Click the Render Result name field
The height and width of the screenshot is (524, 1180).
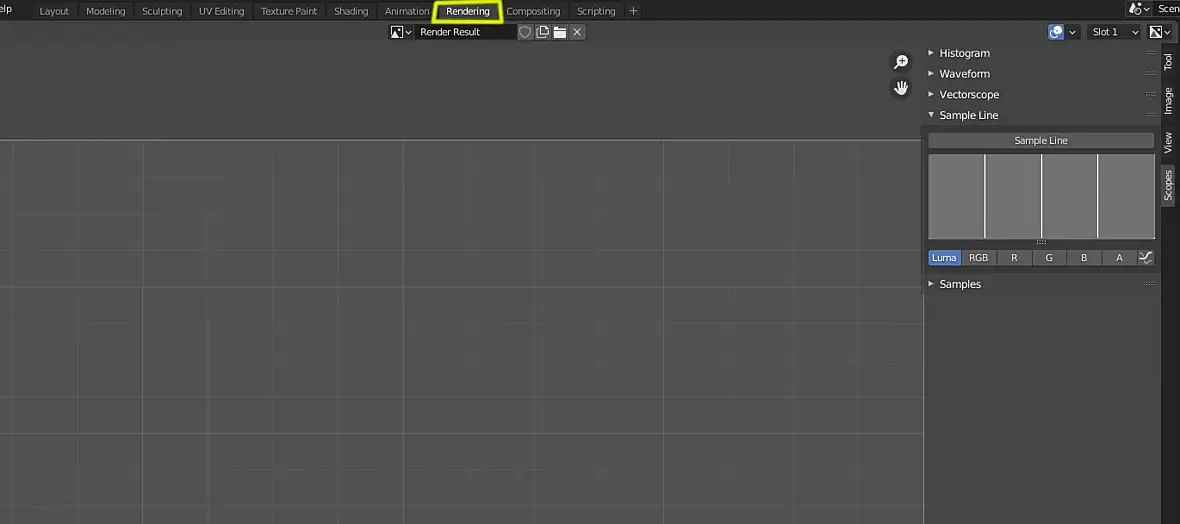pyautogui.click(x=465, y=32)
